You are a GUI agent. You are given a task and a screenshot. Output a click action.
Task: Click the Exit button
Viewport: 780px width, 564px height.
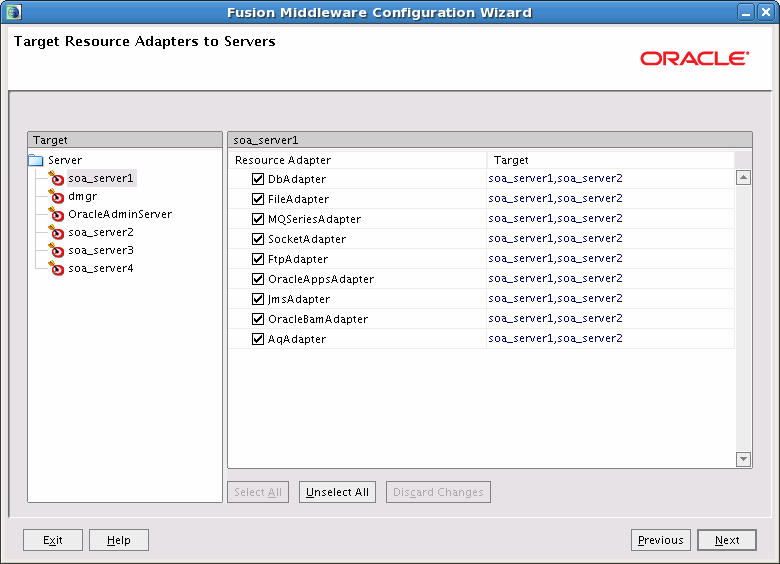coord(53,540)
